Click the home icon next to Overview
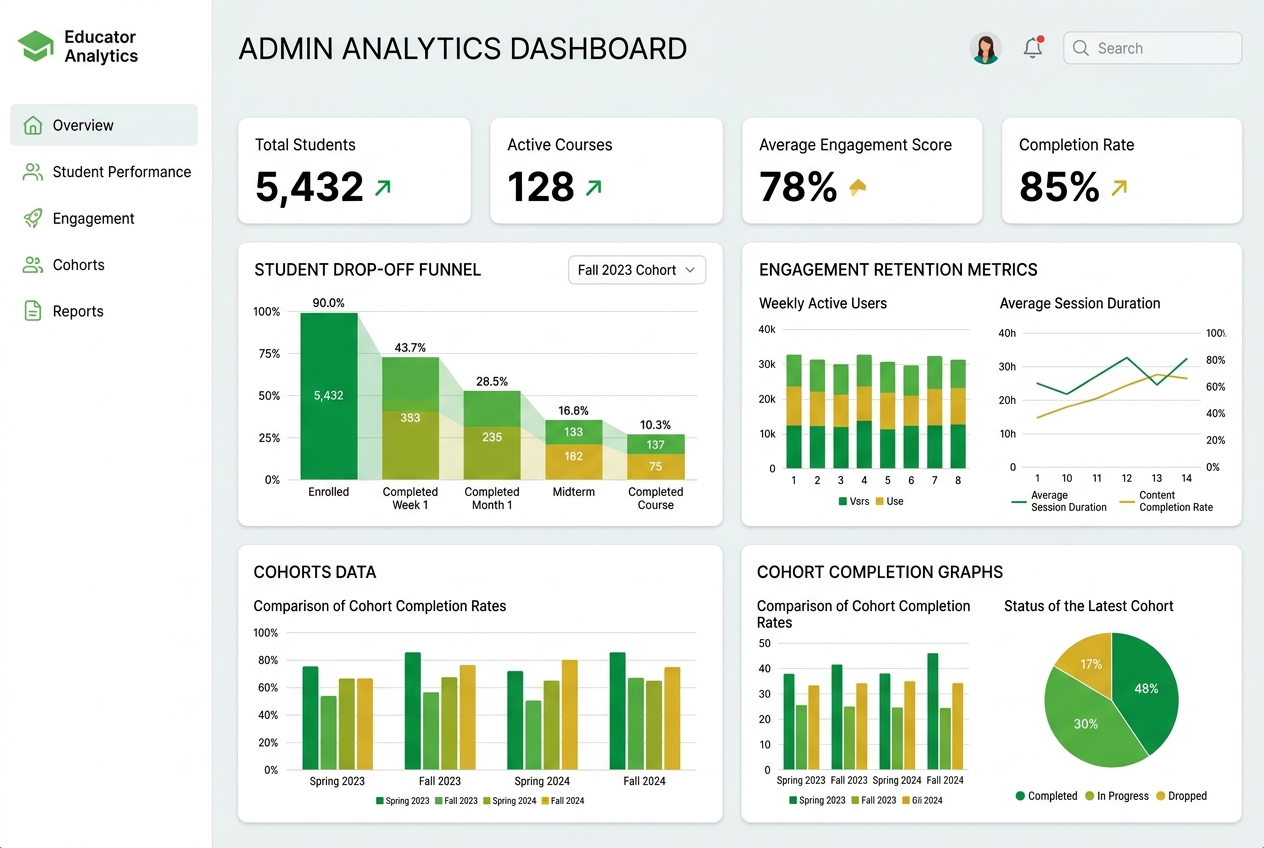This screenshot has height=848, width=1264. pos(33,125)
